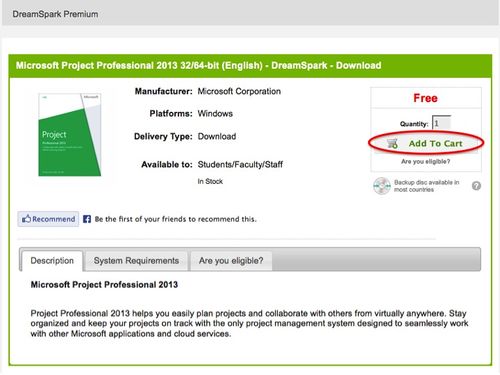500x375 pixels.
Task: Open the backup disc help question mark
Action: click(x=476, y=186)
